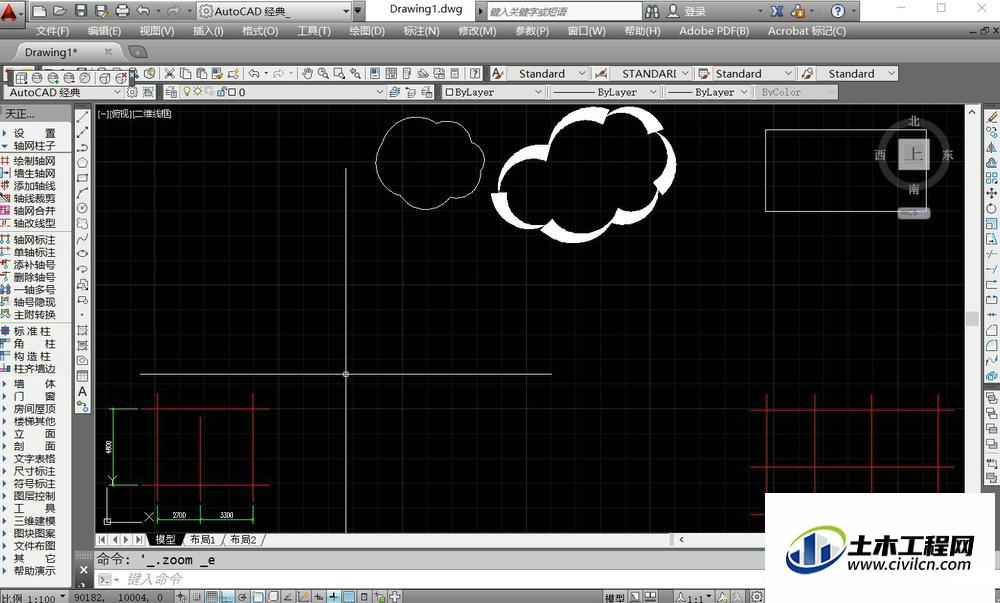Click the Cut scissors icon in the standard toolbar
Image resolution: width=1000 pixels, height=603 pixels.
coord(169,73)
